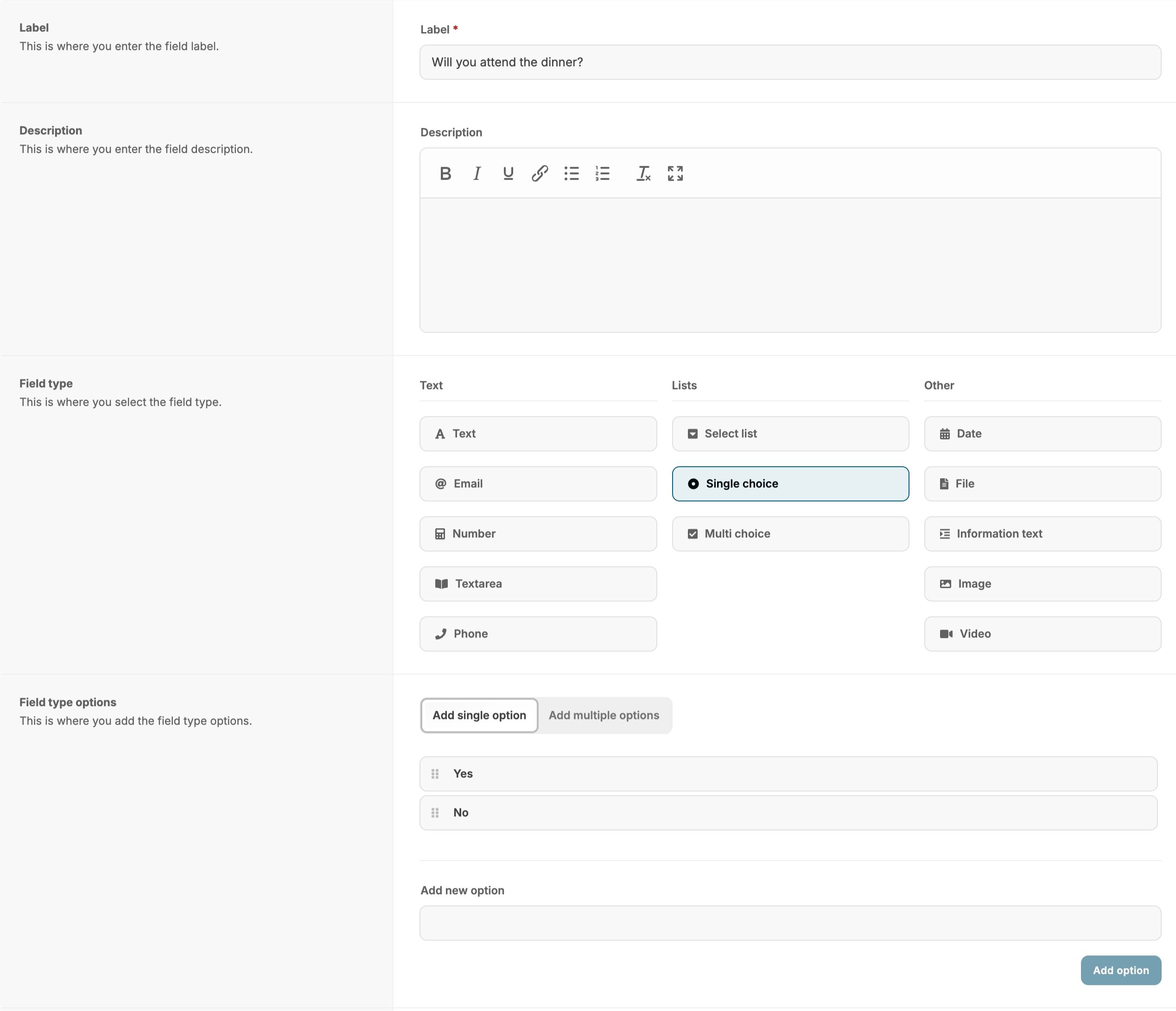Select the Phone field type button
The image size is (1176, 1011).
pos(538,634)
